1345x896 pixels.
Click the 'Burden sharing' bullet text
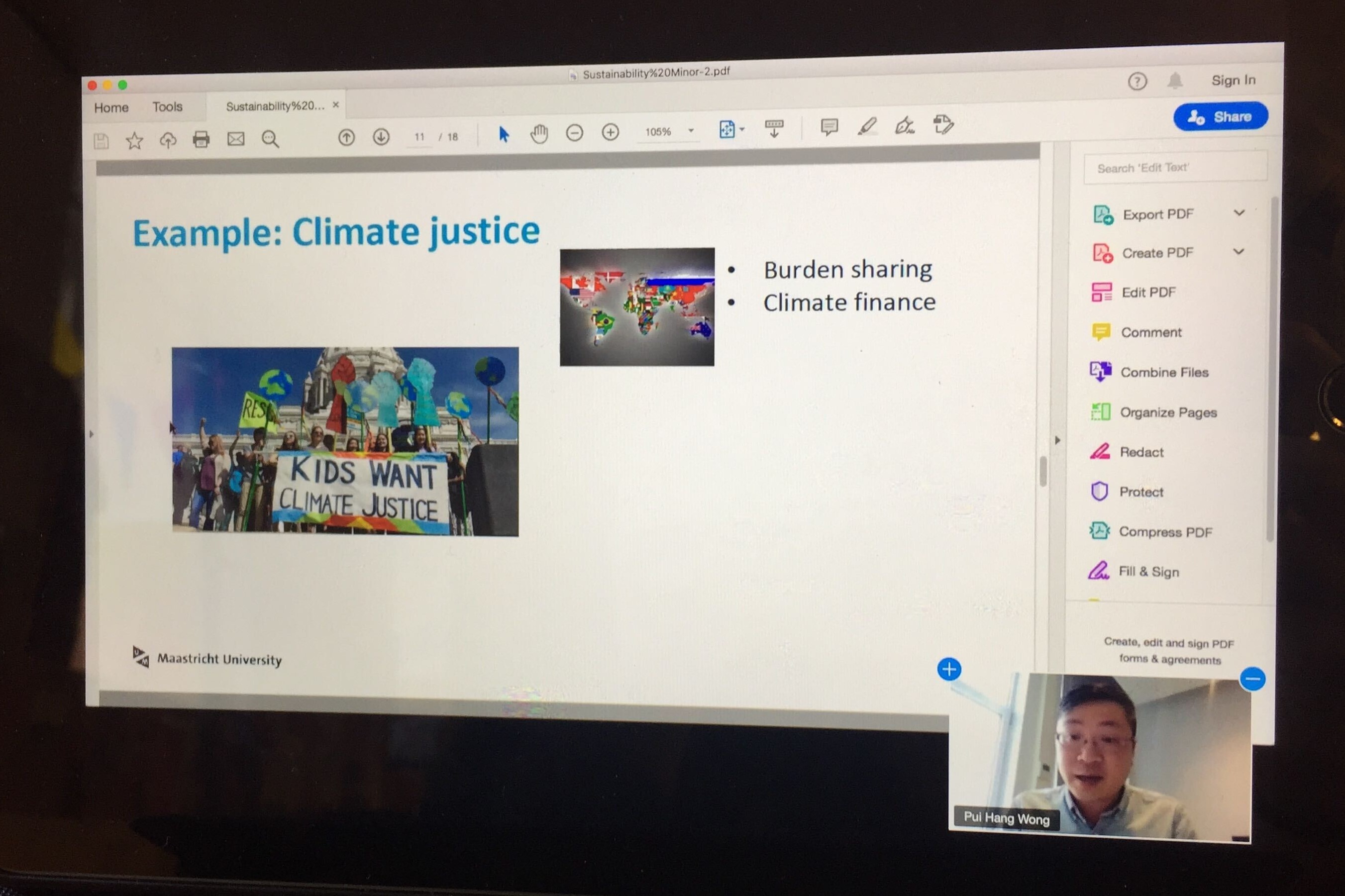coord(848,269)
